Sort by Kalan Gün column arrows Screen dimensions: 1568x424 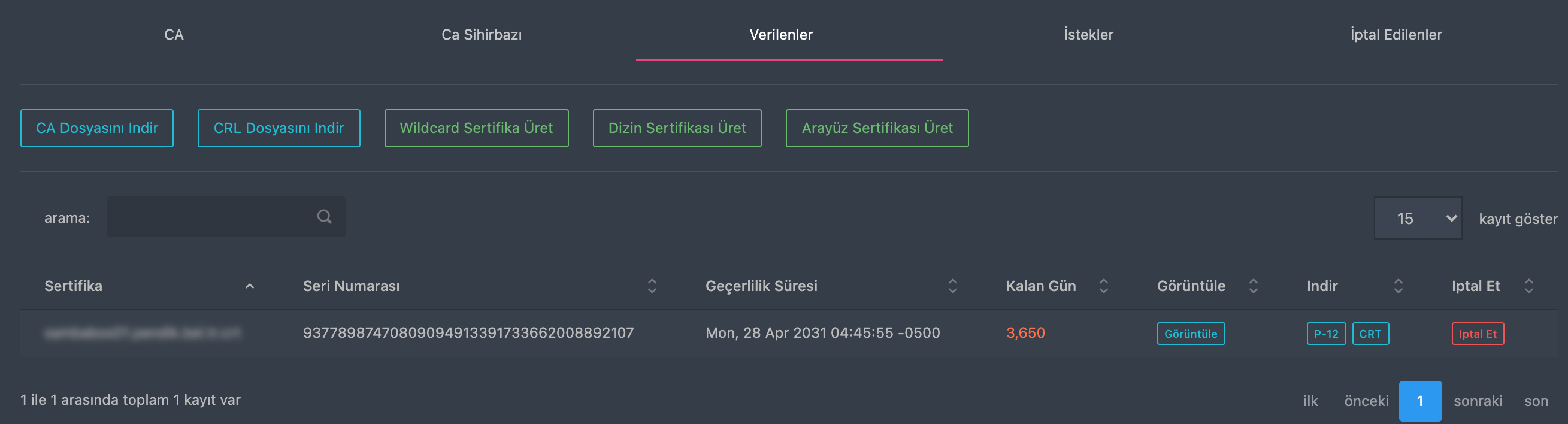pos(1104,286)
